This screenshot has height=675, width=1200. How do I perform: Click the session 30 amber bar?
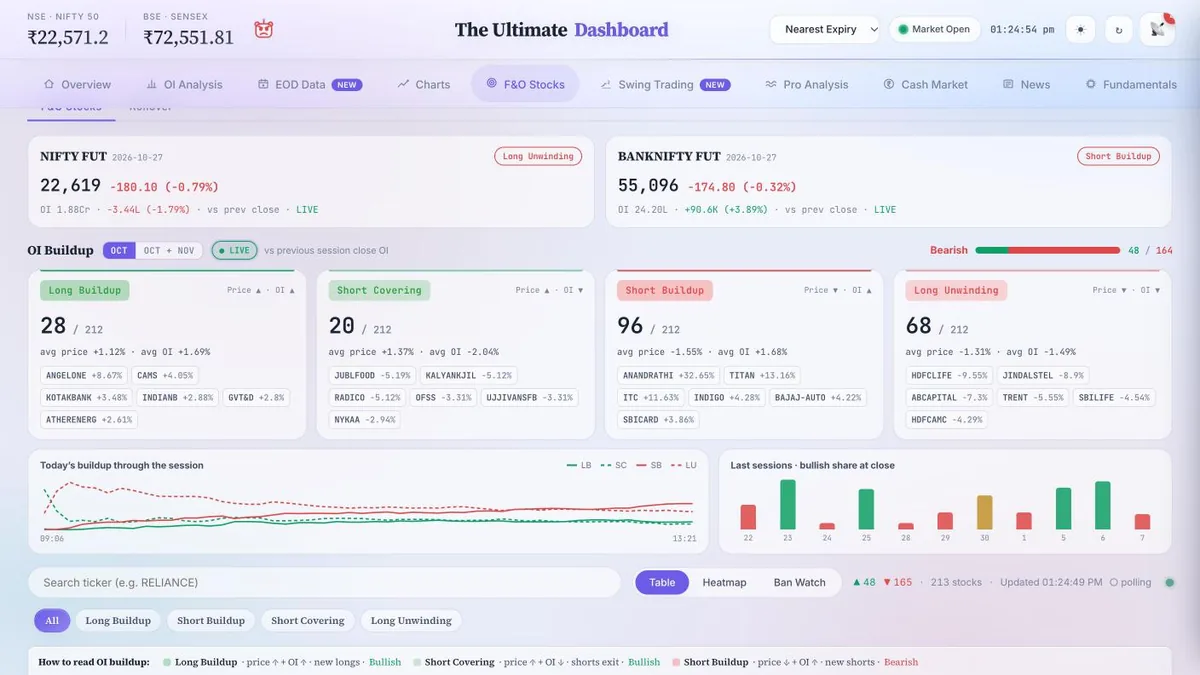pos(984,512)
